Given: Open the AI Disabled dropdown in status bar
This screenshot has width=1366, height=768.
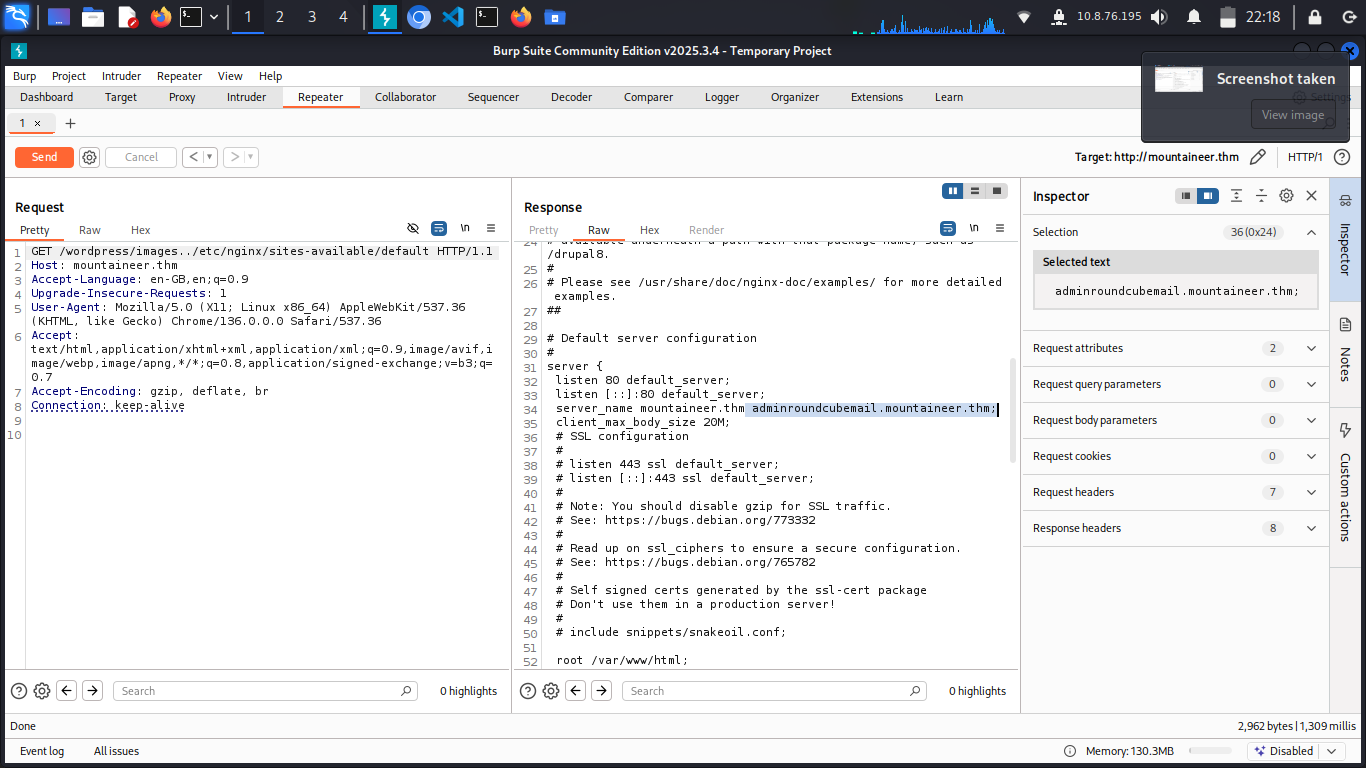Looking at the screenshot, I should 1331,751.
